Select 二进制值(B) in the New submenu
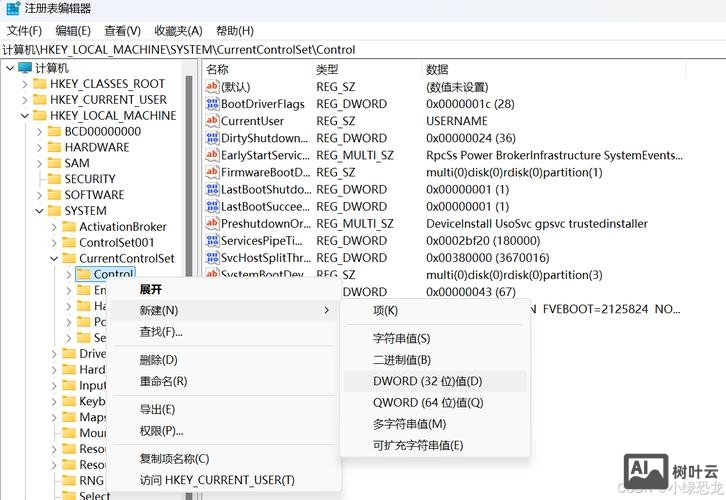 coord(435,360)
